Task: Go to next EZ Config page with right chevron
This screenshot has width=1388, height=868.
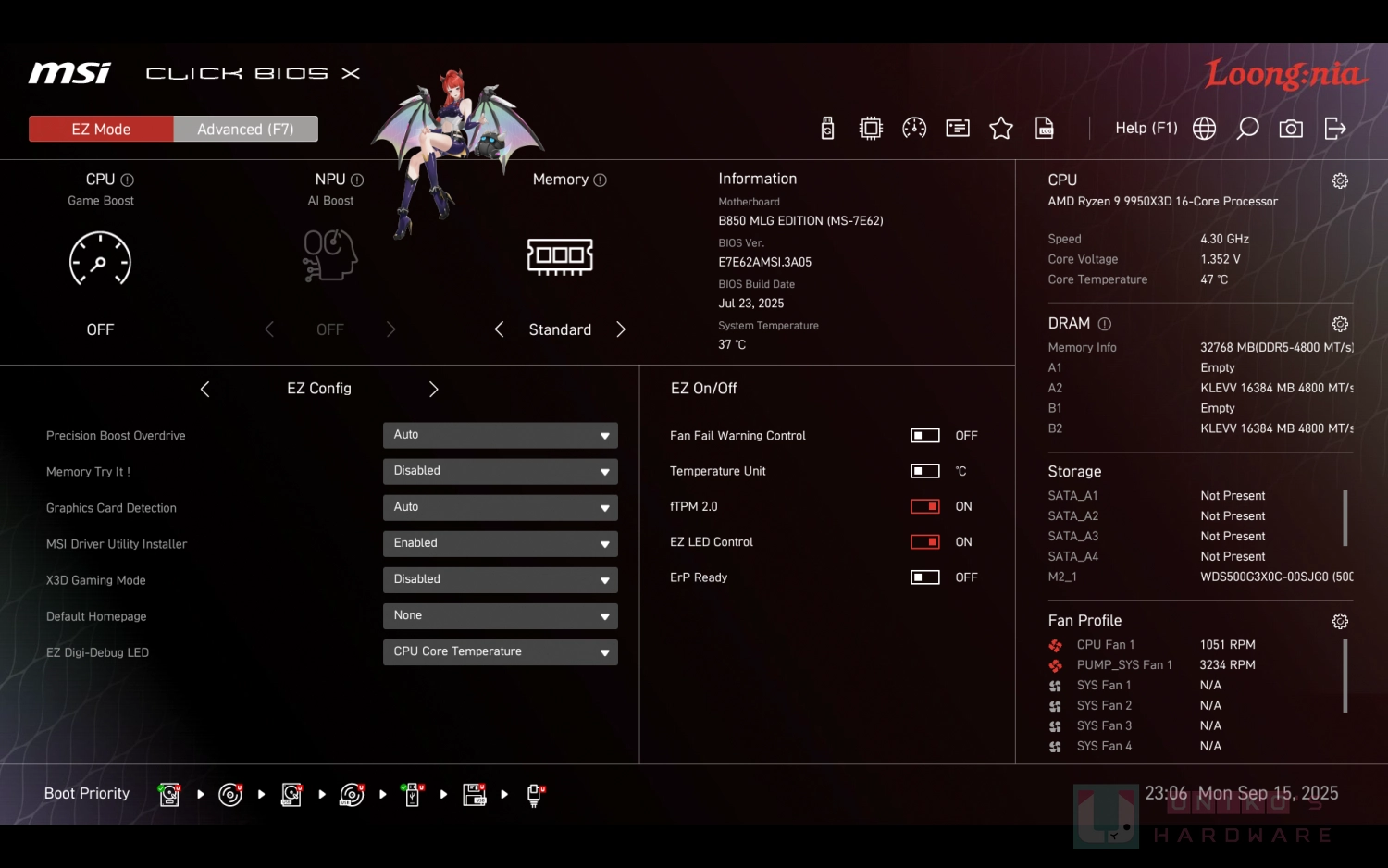Action: [x=433, y=390]
